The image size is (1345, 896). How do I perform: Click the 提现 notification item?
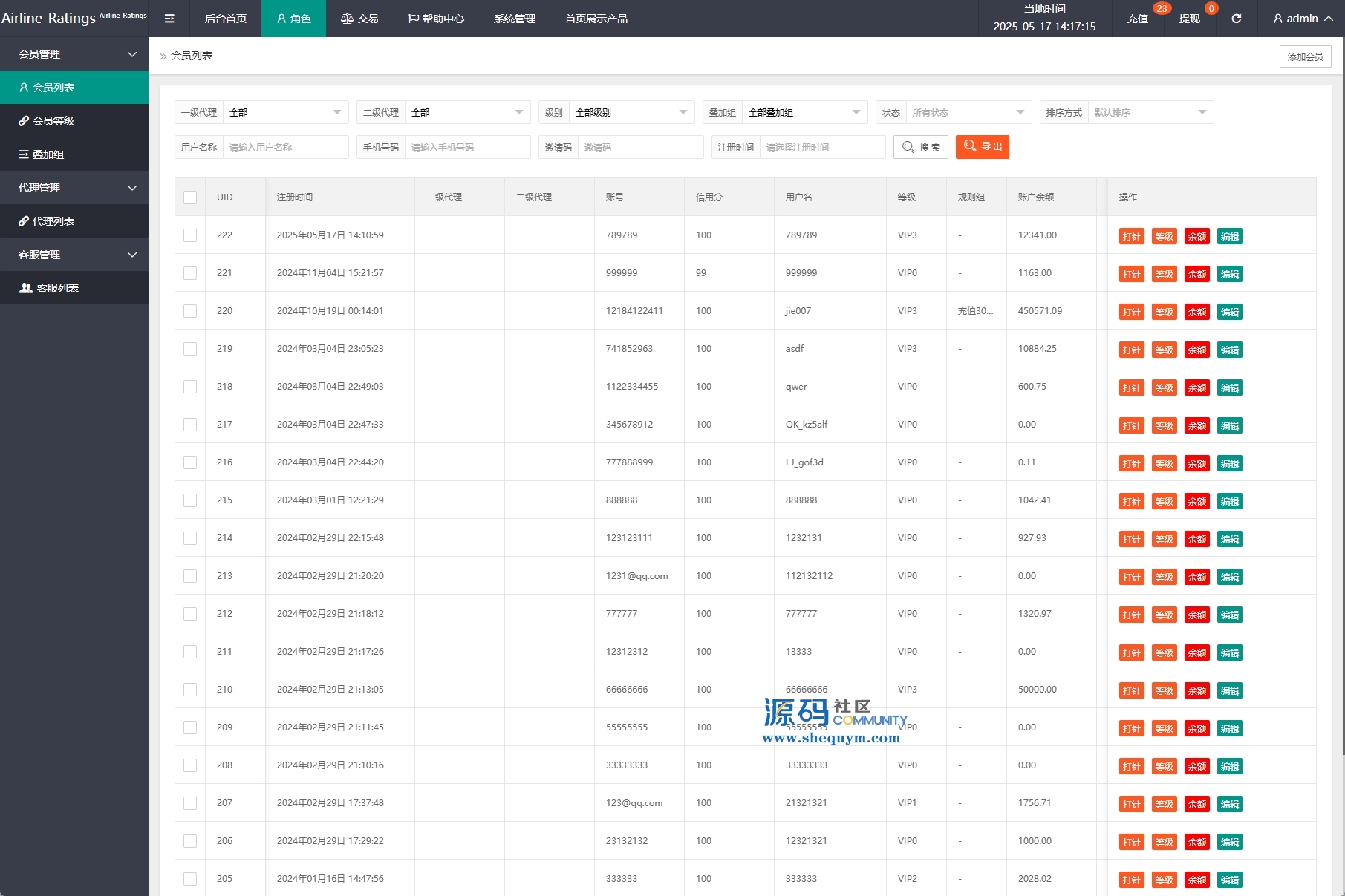[1189, 19]
